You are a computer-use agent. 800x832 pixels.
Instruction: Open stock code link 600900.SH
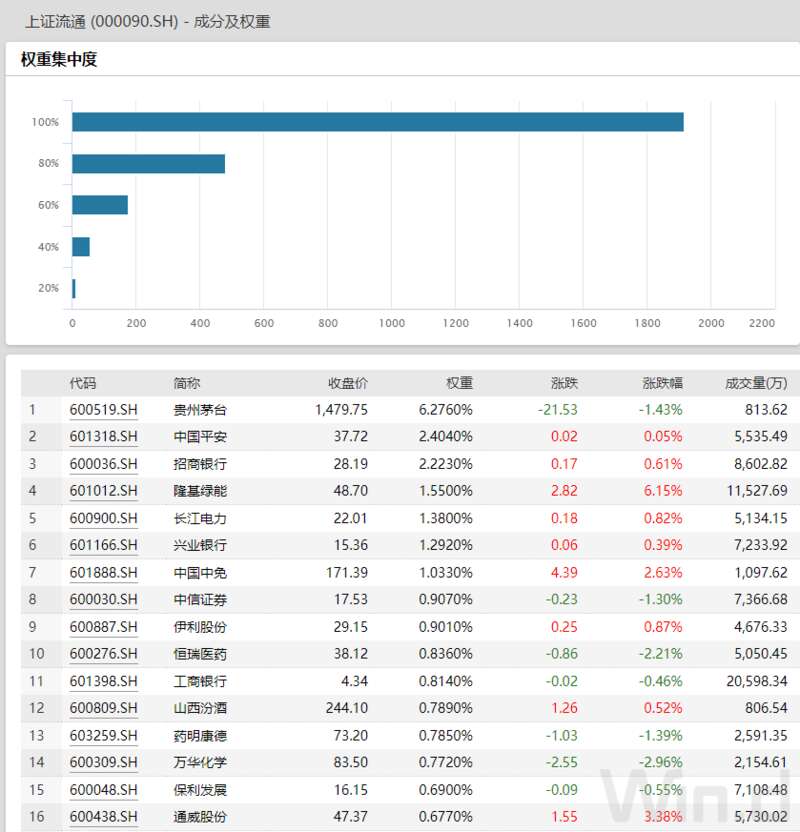point(103,518)
